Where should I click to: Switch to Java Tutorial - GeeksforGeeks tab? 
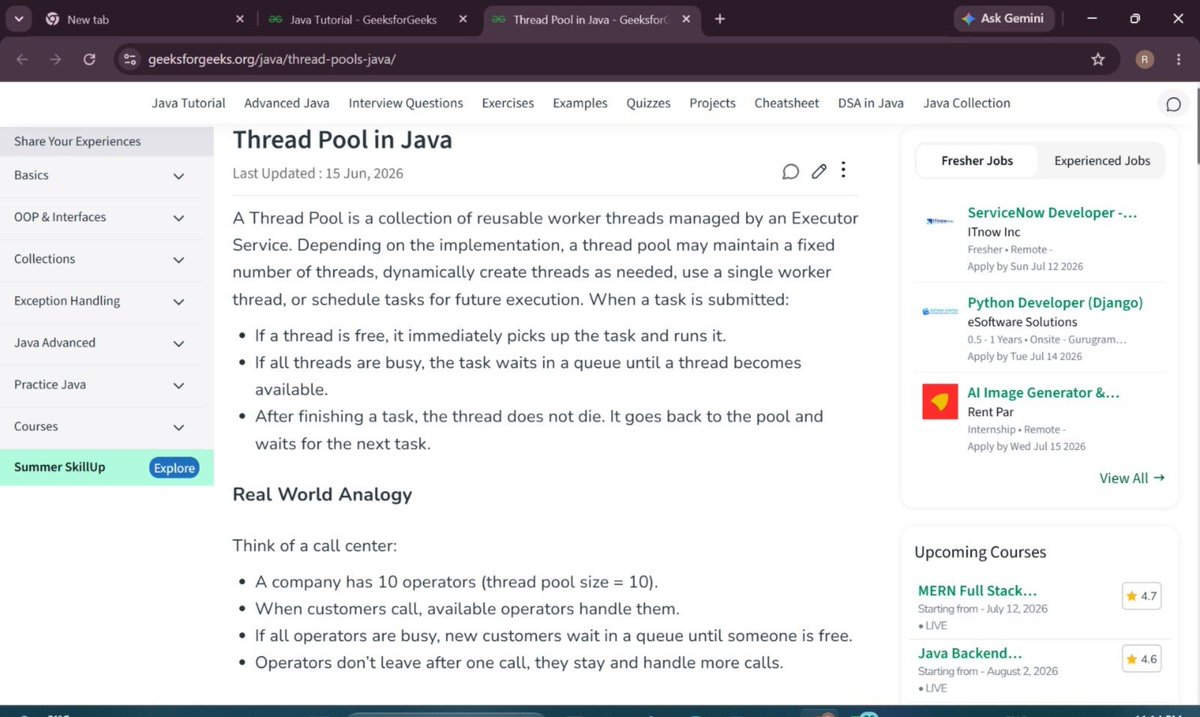[368, 19]
